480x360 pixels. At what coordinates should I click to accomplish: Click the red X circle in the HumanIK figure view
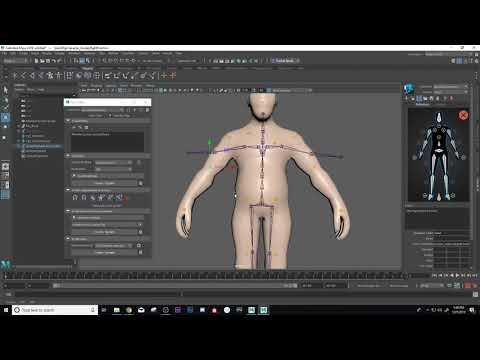pos(463,115)
